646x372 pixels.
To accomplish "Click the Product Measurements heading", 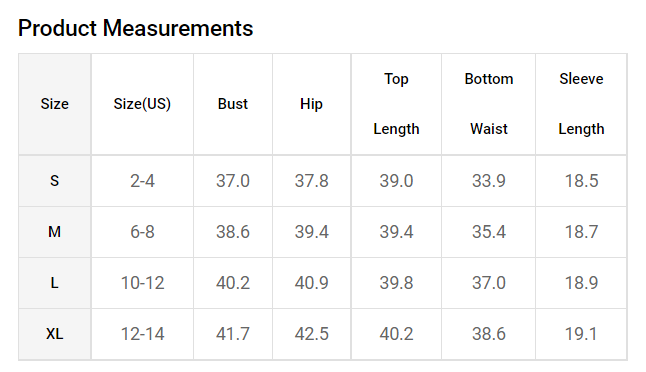I will coord(136,28).
